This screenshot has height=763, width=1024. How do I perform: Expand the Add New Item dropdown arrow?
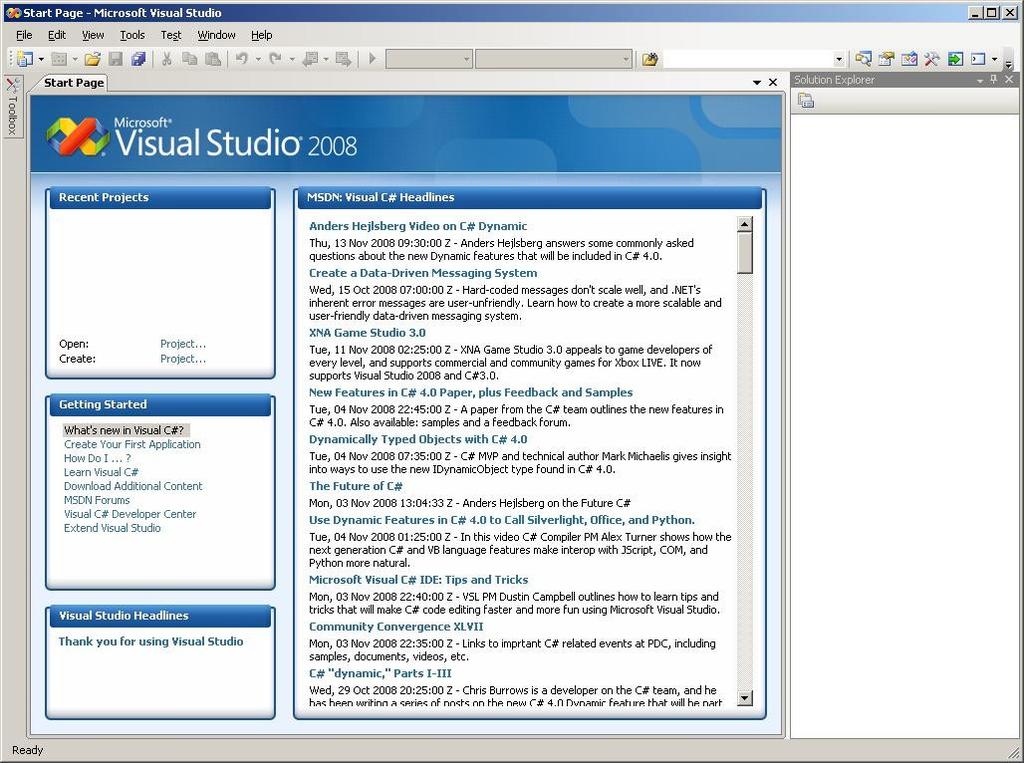pyautogui.click(x=74, y=59)
